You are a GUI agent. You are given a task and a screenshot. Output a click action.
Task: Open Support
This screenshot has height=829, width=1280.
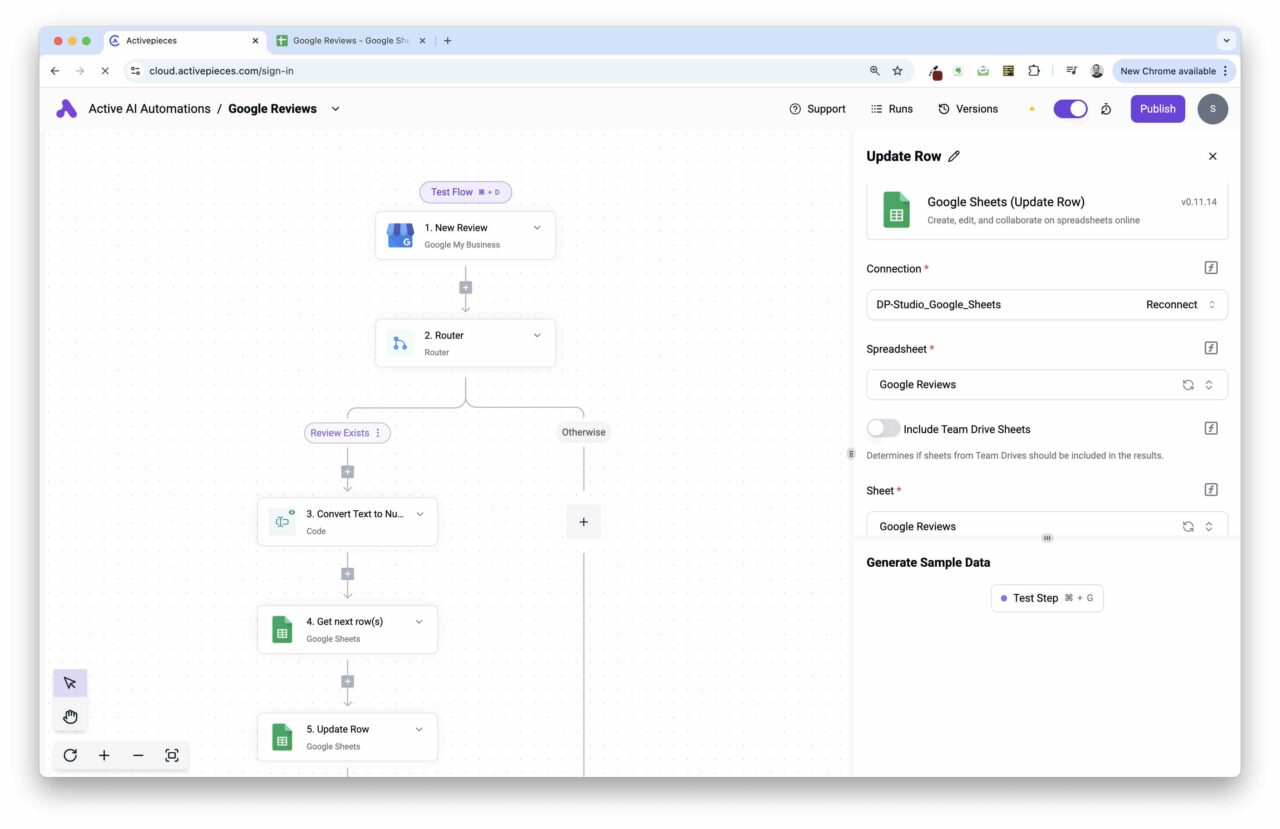point(817,109)
